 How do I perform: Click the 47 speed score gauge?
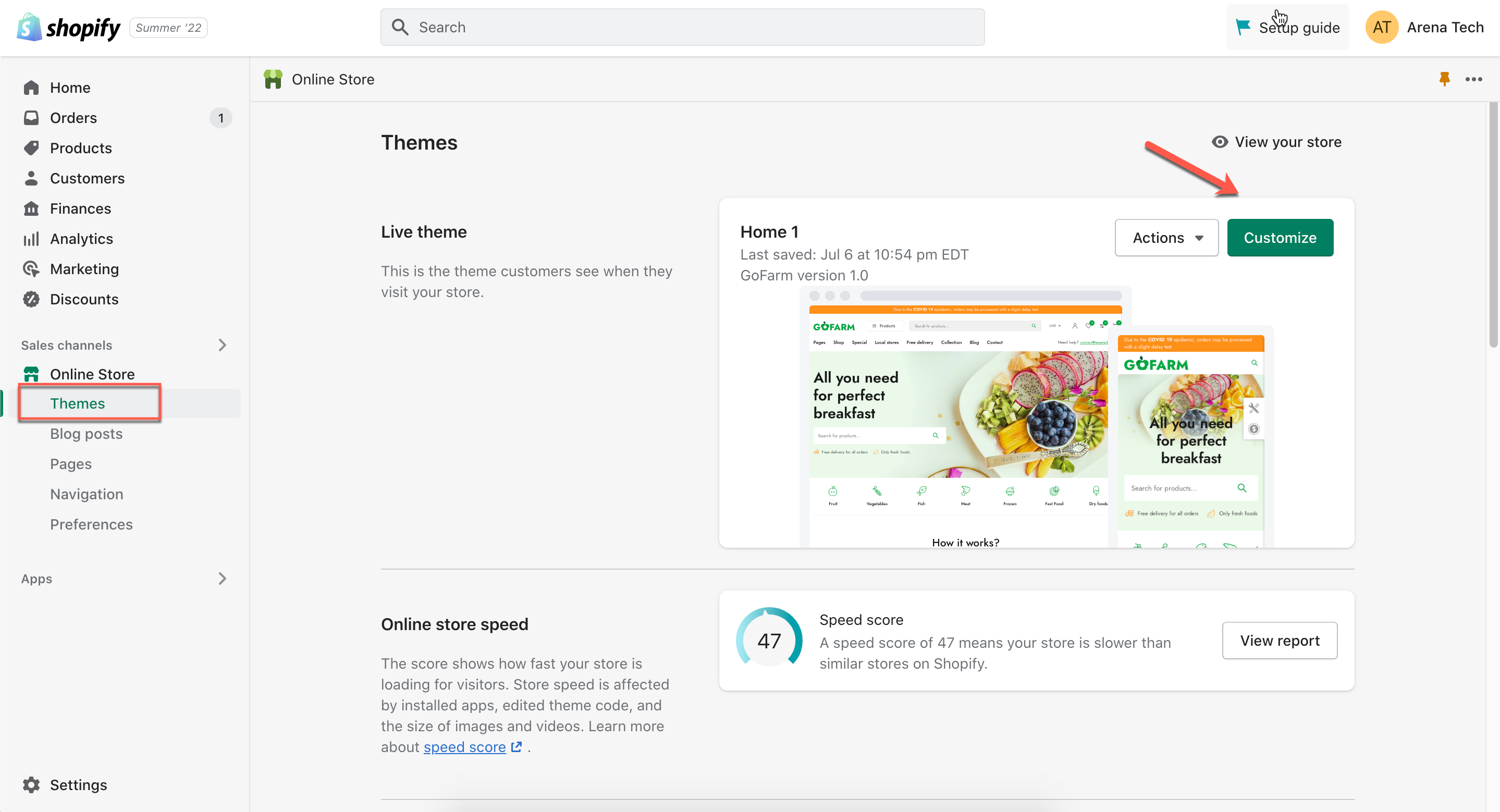pyautogui.click(x=769, y=641)
